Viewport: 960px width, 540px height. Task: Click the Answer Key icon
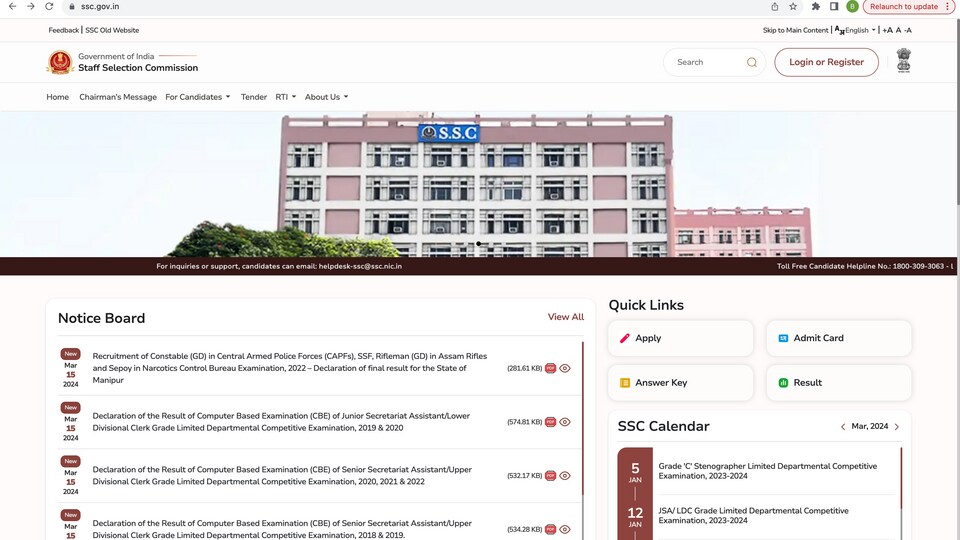[624, 383]
